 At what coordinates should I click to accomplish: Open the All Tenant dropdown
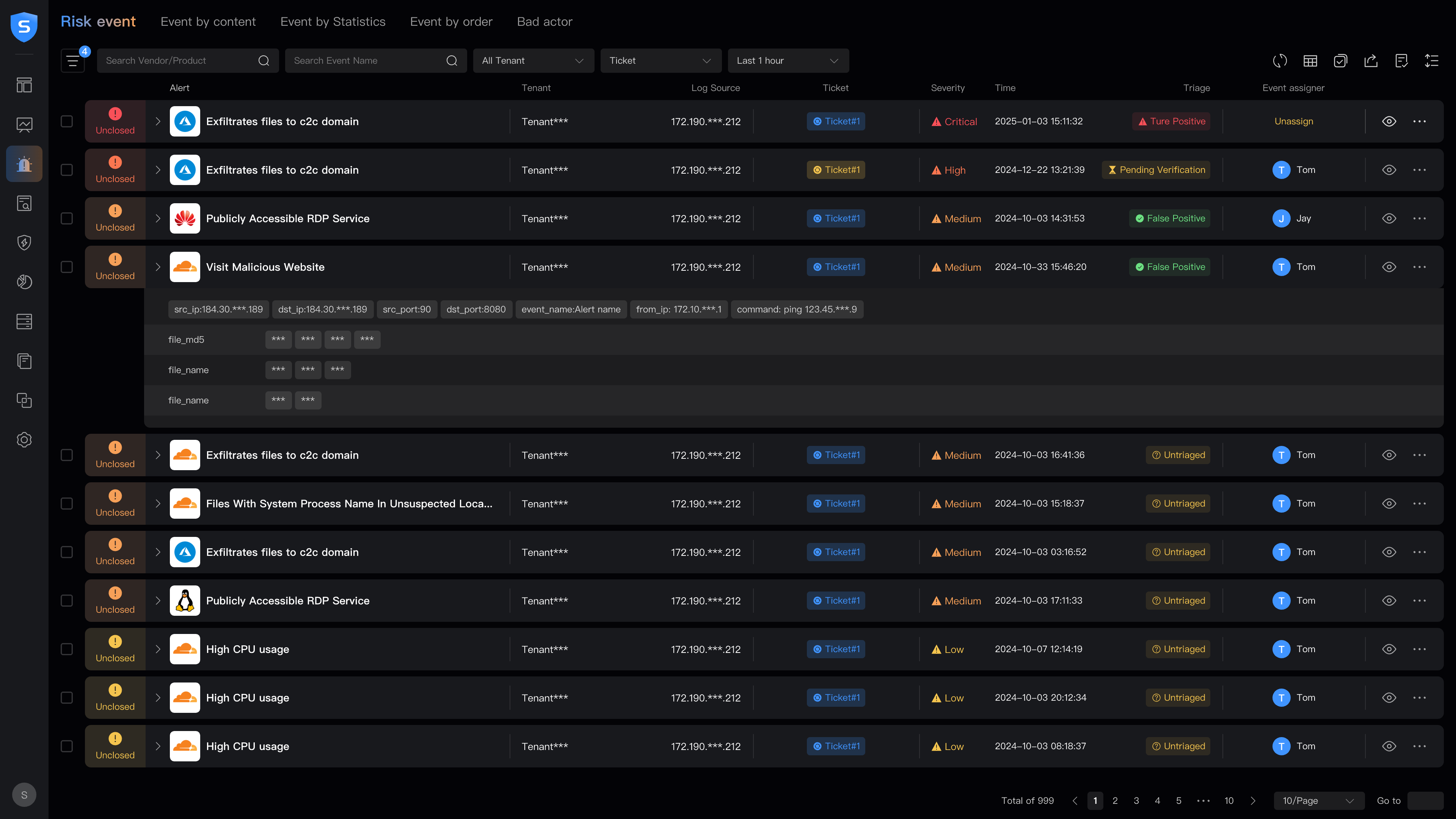[533, 61]
